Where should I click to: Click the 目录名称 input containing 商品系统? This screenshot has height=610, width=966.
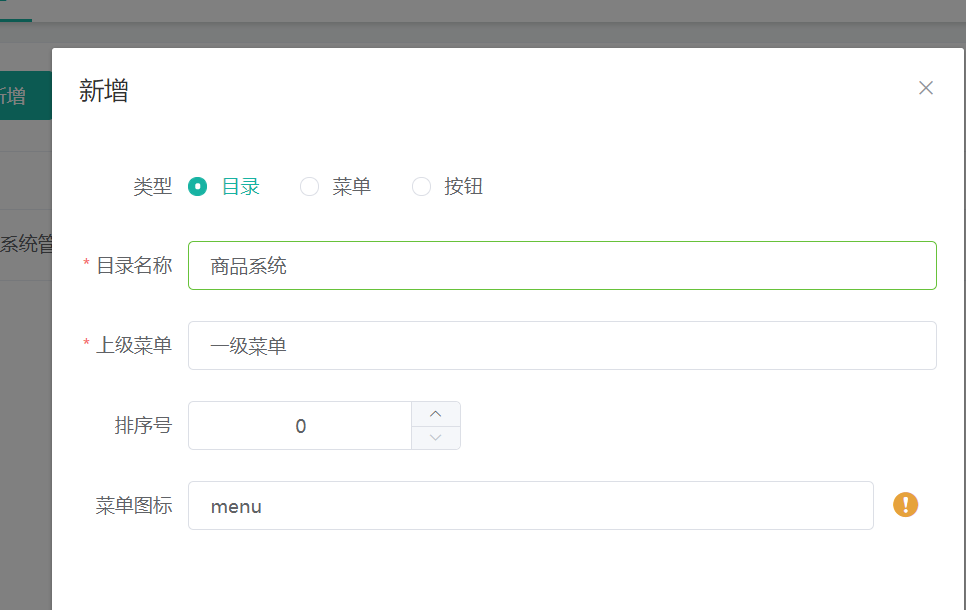(x=562, y=266)
